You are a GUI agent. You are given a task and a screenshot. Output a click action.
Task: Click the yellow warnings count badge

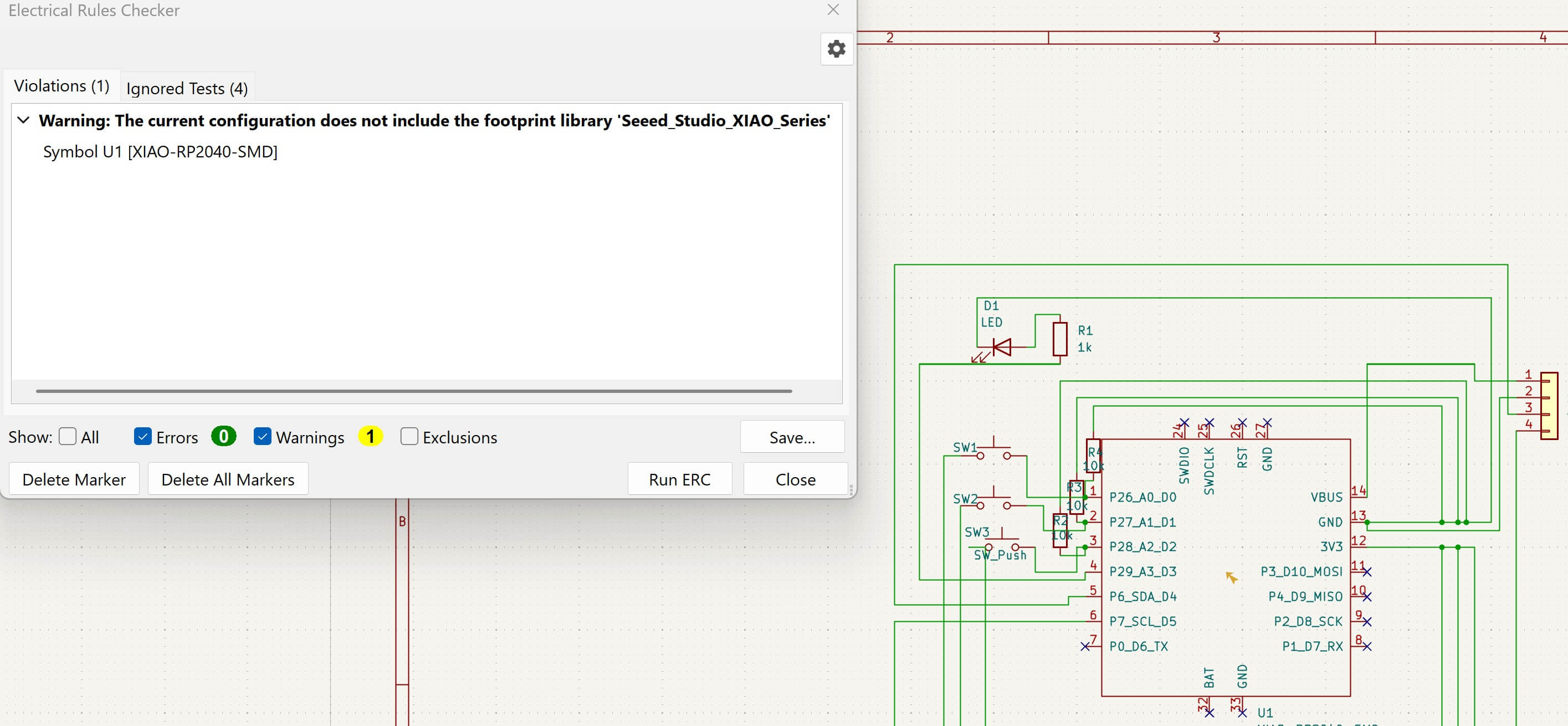[370, 436]
